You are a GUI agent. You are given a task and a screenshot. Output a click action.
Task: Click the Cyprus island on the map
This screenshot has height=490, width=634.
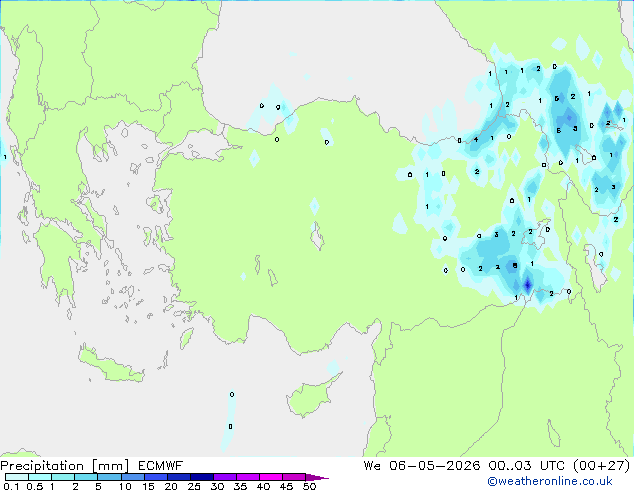tap(312, 396)
